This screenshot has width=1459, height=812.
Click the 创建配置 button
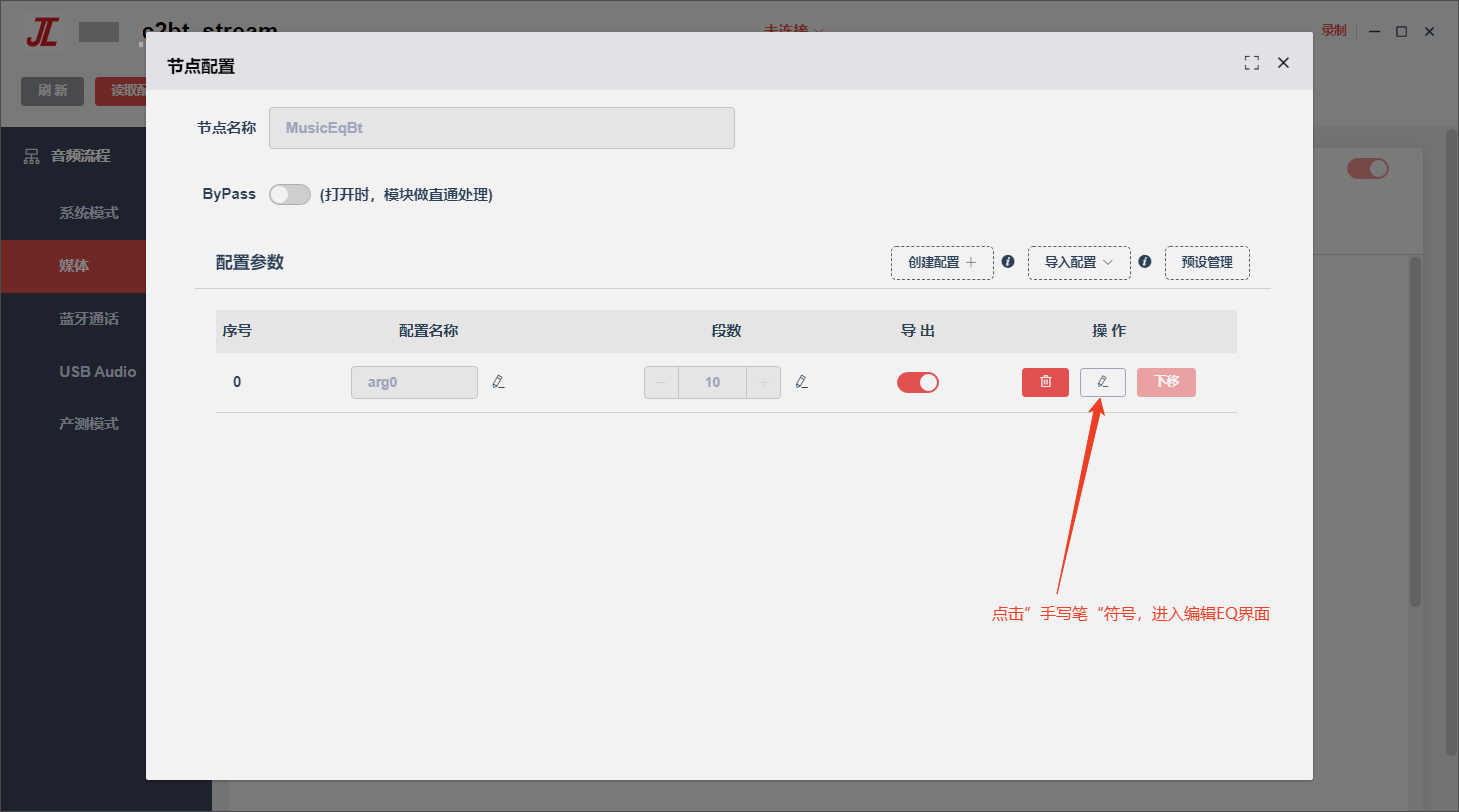tap(942, 262)
